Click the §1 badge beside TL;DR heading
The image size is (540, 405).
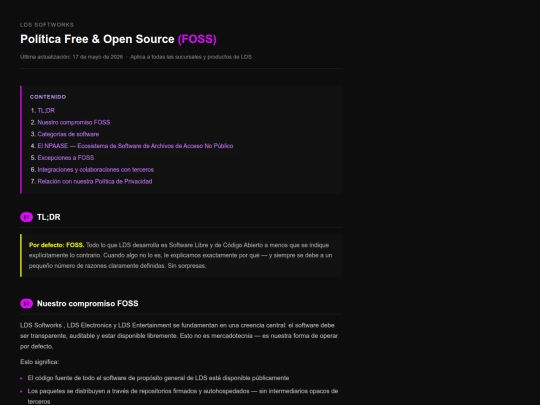click(x=27, y=217)
